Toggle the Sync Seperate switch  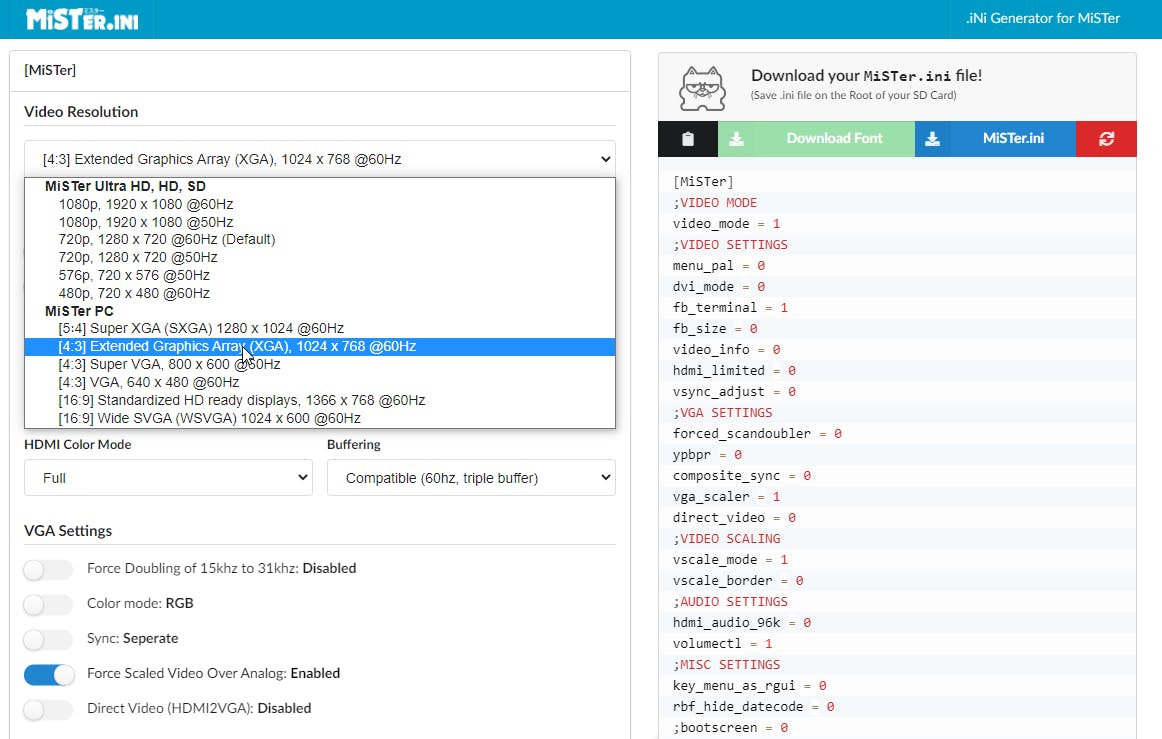48,639
